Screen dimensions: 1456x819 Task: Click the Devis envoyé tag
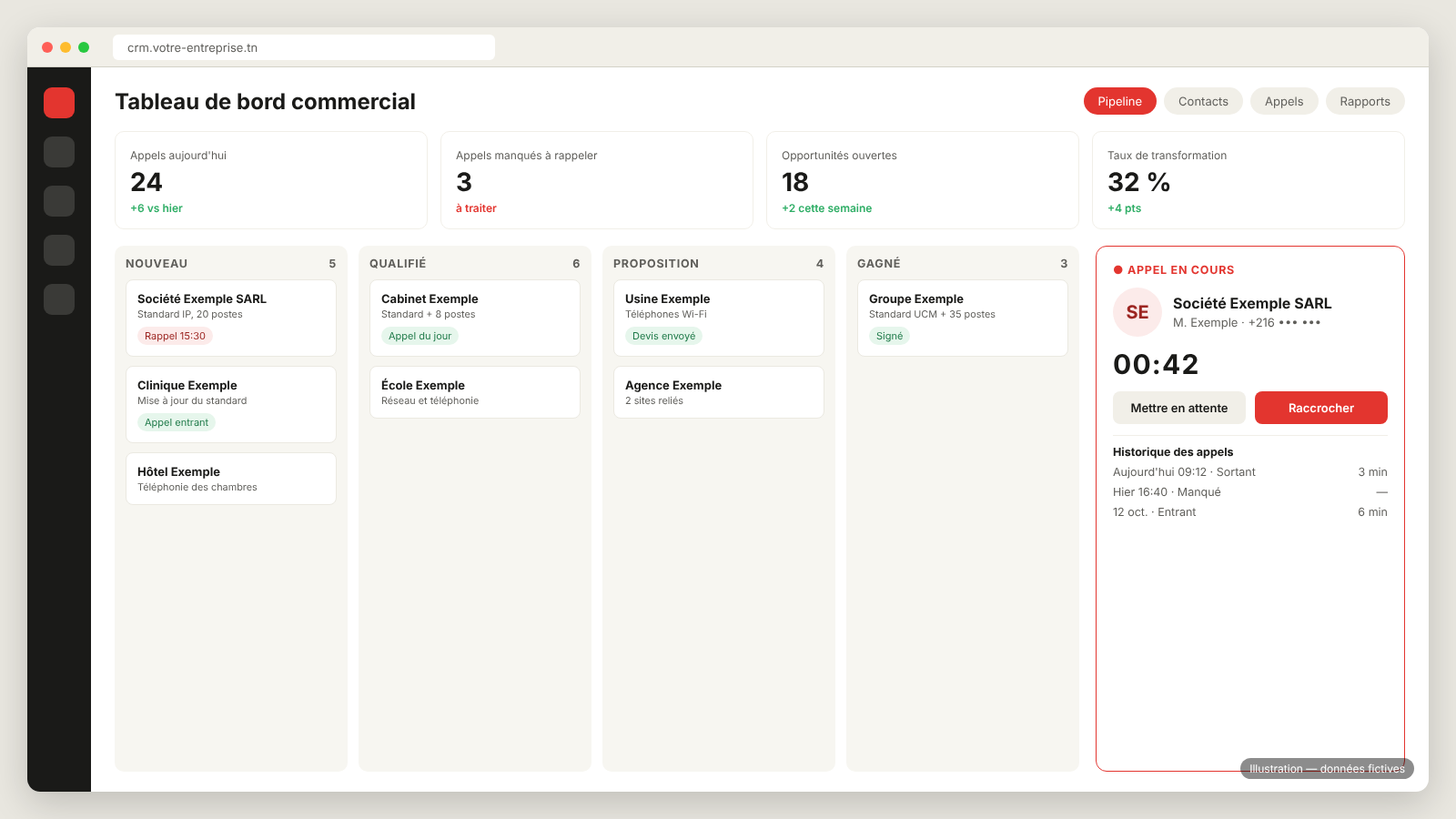click(x=663, y=336)
